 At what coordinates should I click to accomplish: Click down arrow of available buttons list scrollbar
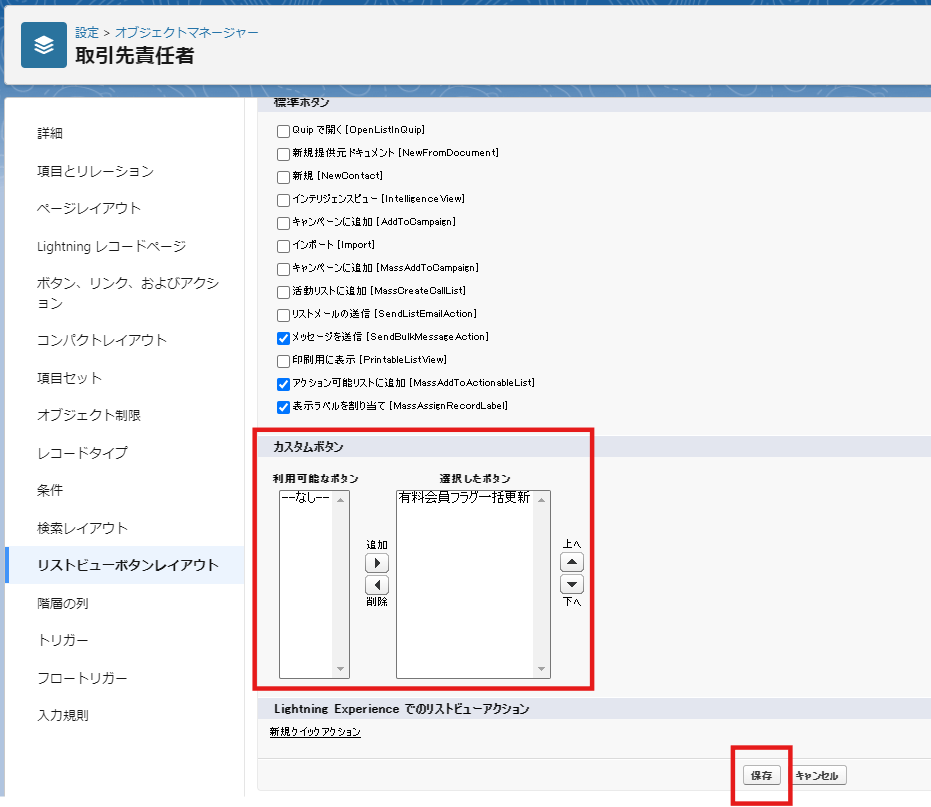340,669
